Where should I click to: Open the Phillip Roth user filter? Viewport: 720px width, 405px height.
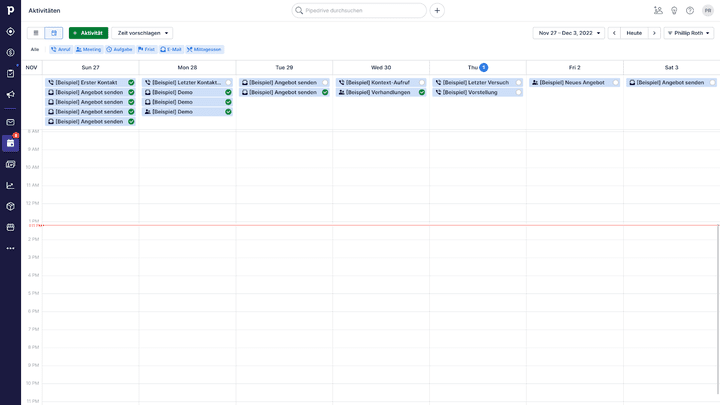pyautogui.click(x=689, y=33)
